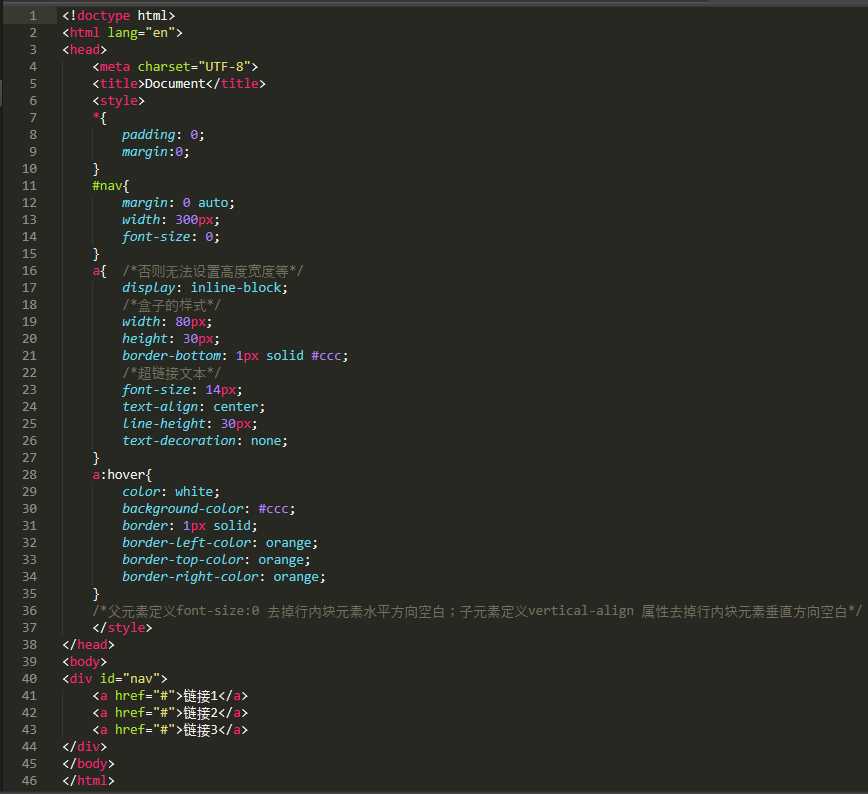Viewport: 868px width, 794px height.
Task: Click line number 40 in the gutter
Action: point(29,678)
